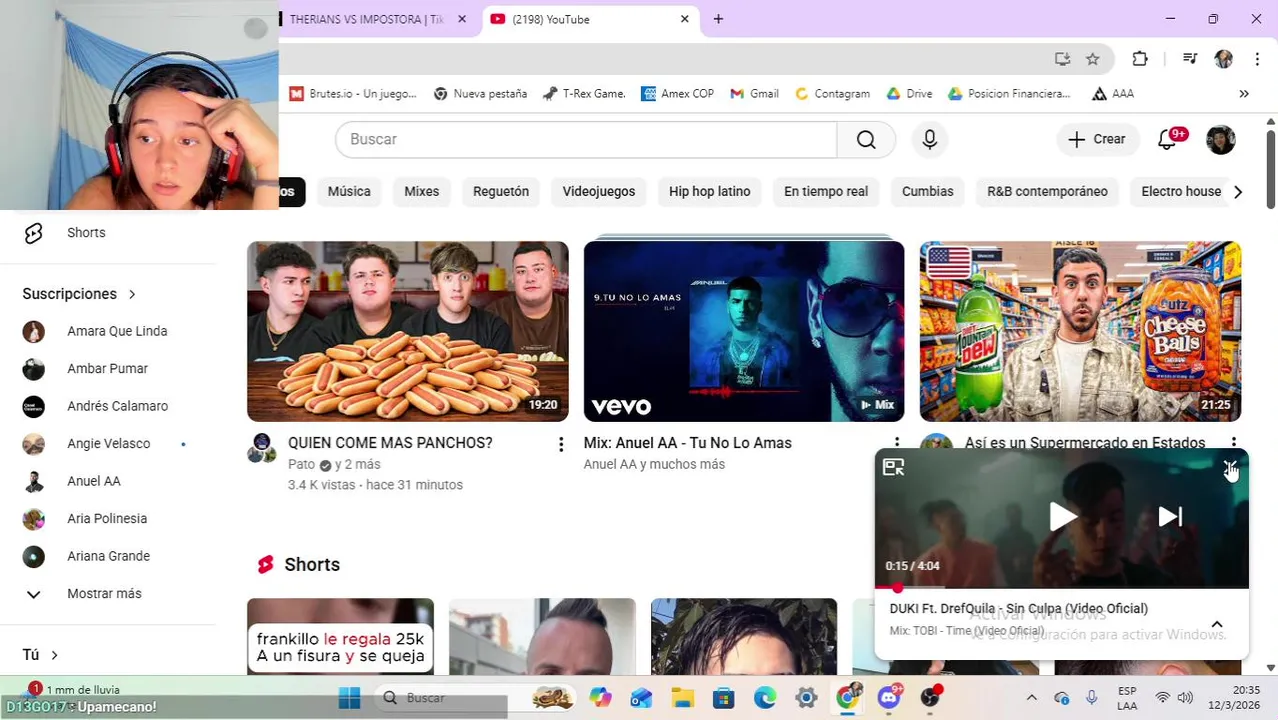This screenshot has height=720, width=1278.
Task: Open the supermarket Mountain Dew video thumbnail
Action: pos(1081,331)
